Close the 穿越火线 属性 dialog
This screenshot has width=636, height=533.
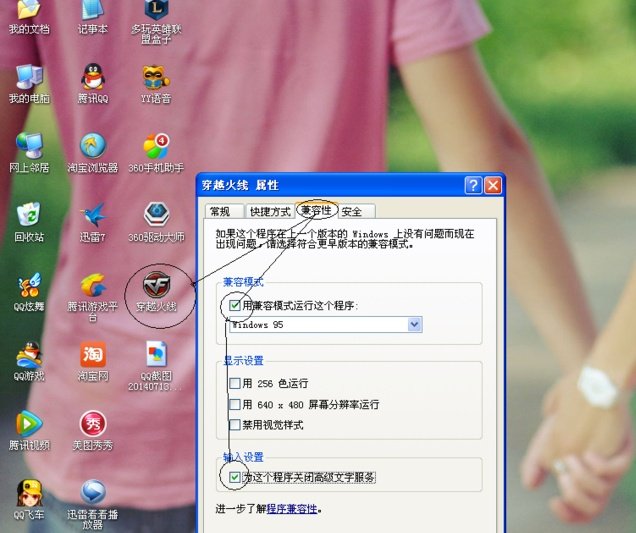[493, 185]
